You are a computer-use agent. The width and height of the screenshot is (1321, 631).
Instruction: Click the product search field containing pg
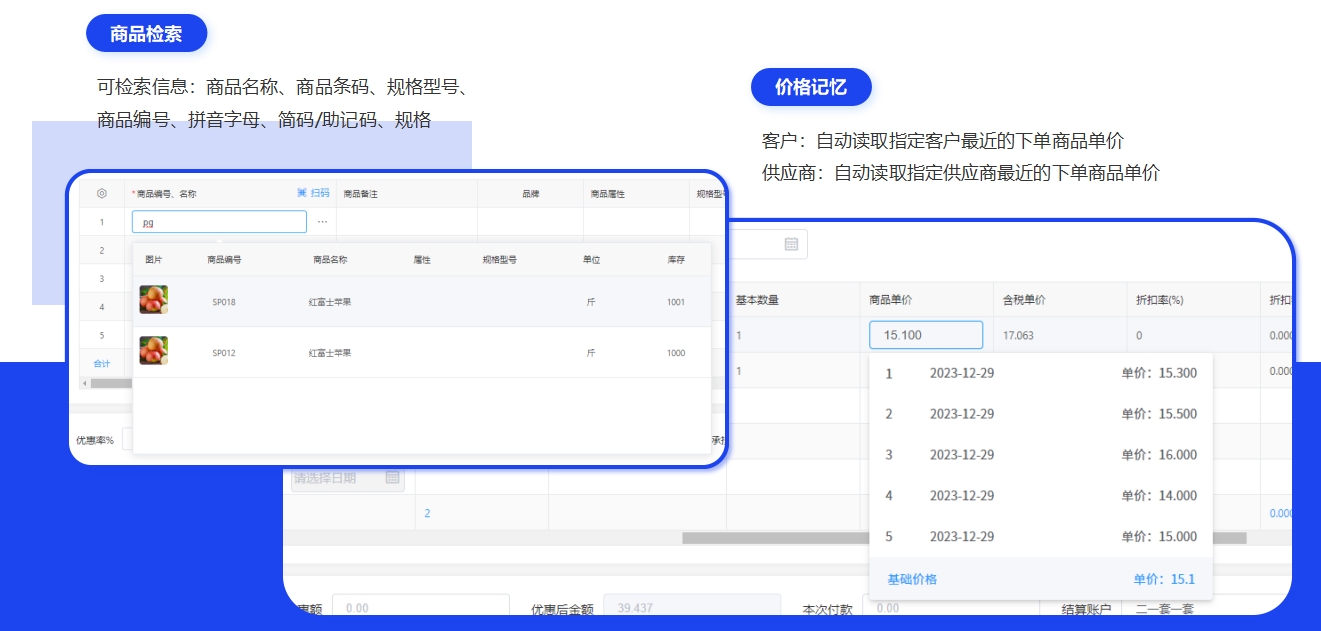pos(219,222)
